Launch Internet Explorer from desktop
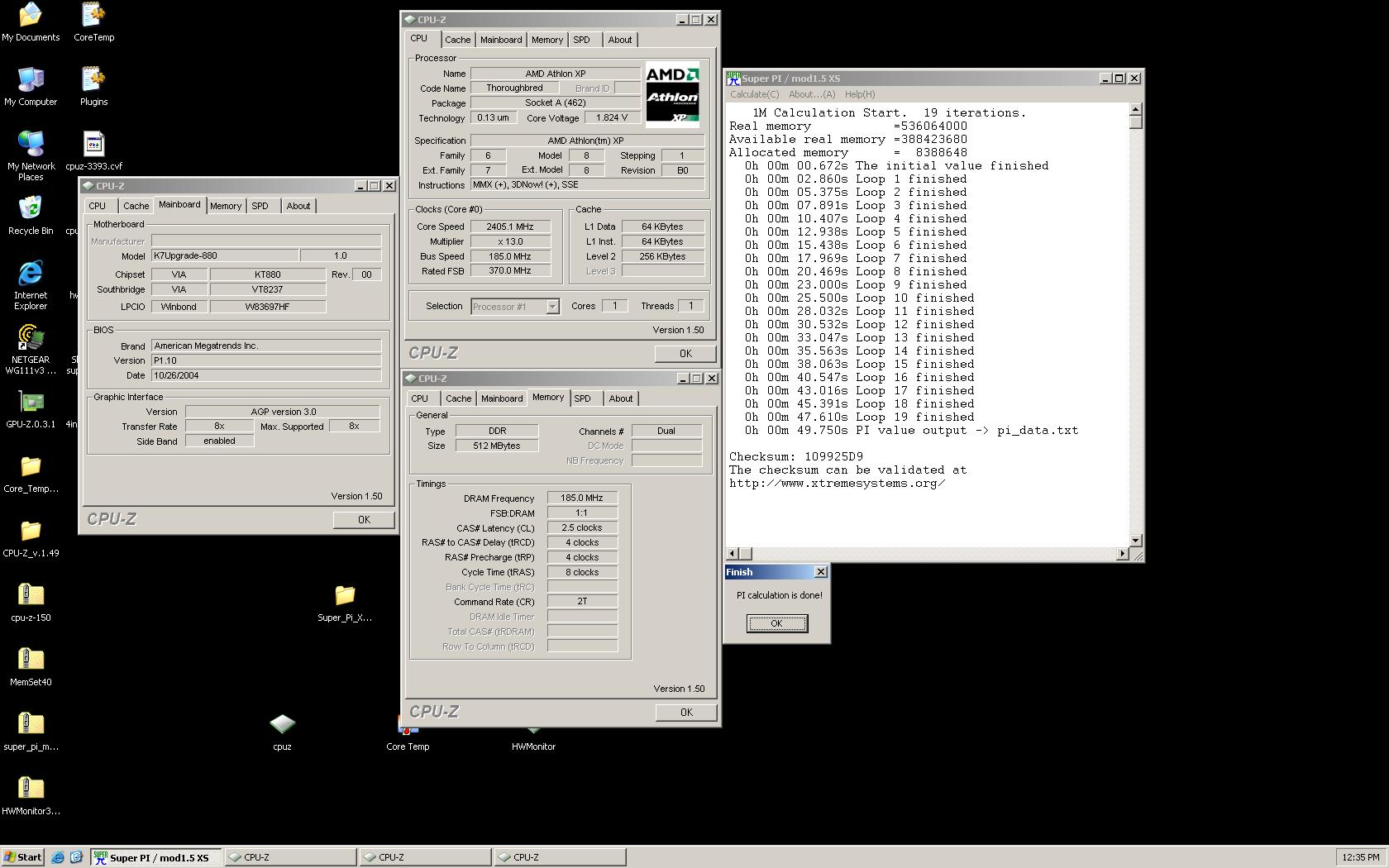The image size is (1389, 868). click(x=31, y=284)
